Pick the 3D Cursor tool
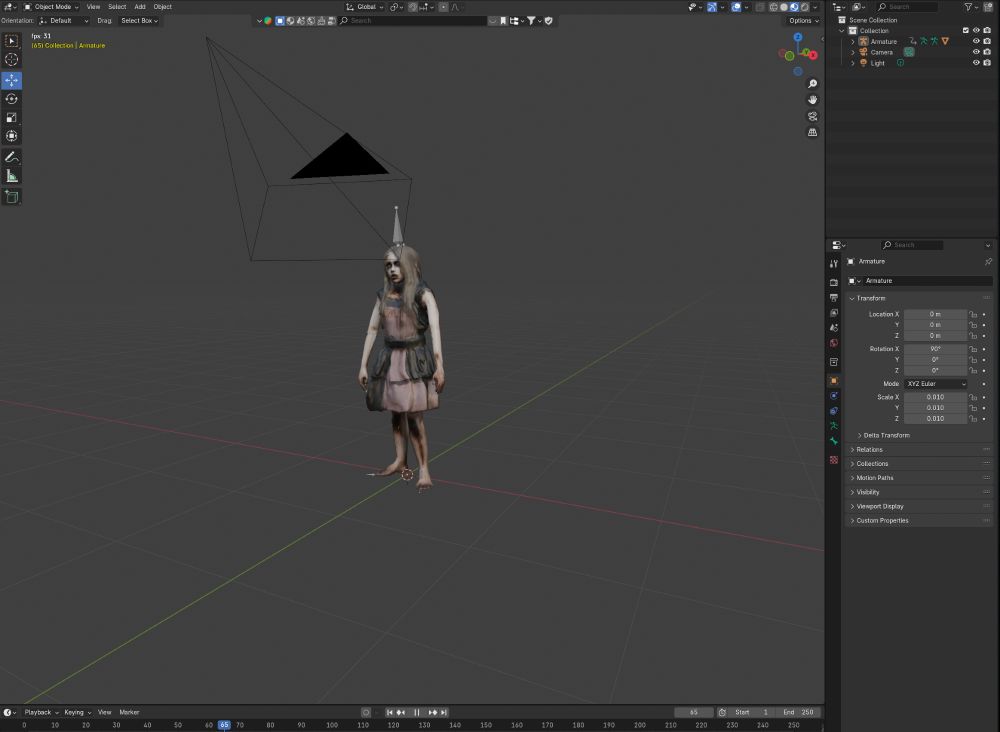 pos(12,59)
